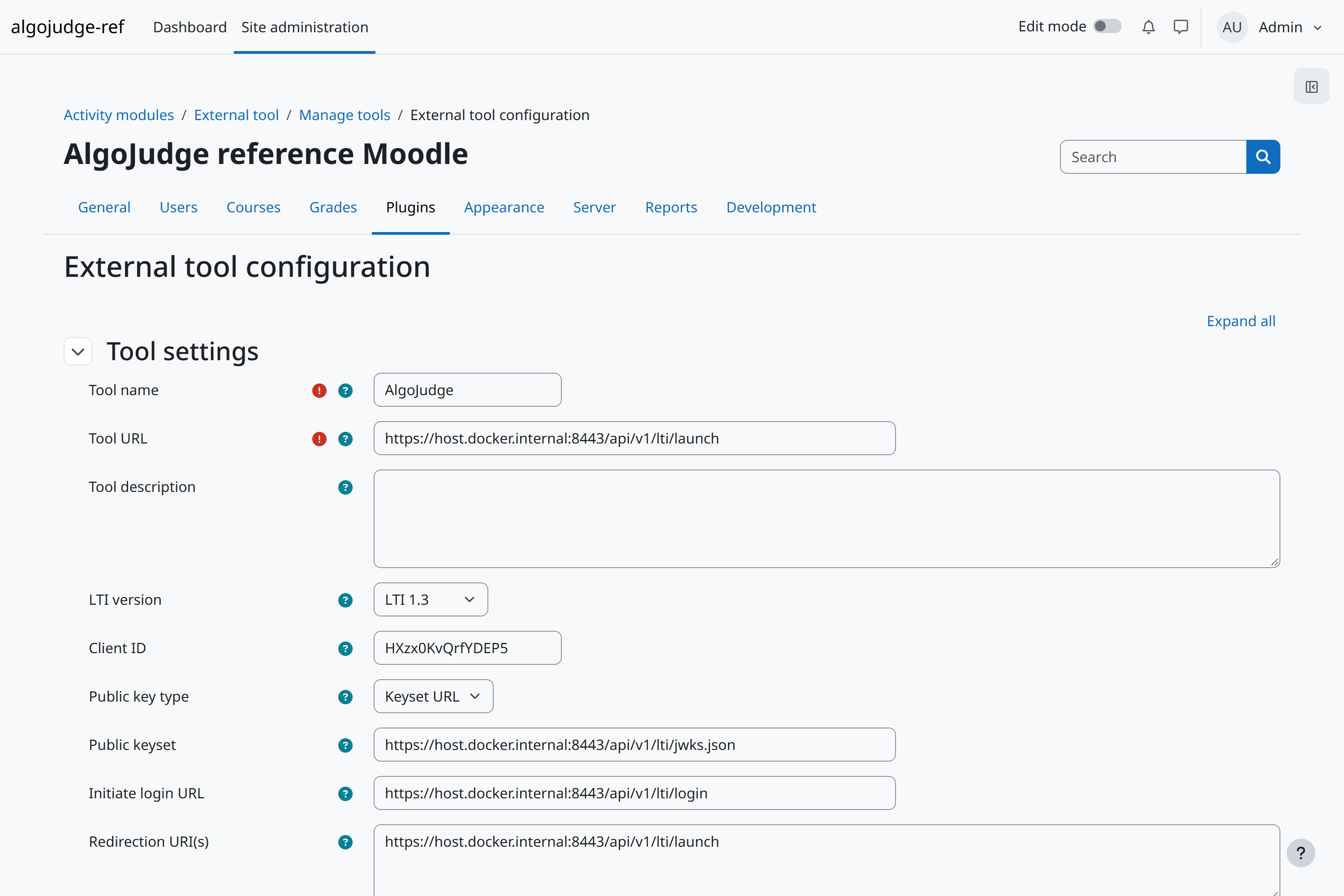Open Site administration in top navigation
This screenshot has height=896, width=1344.
305,27
